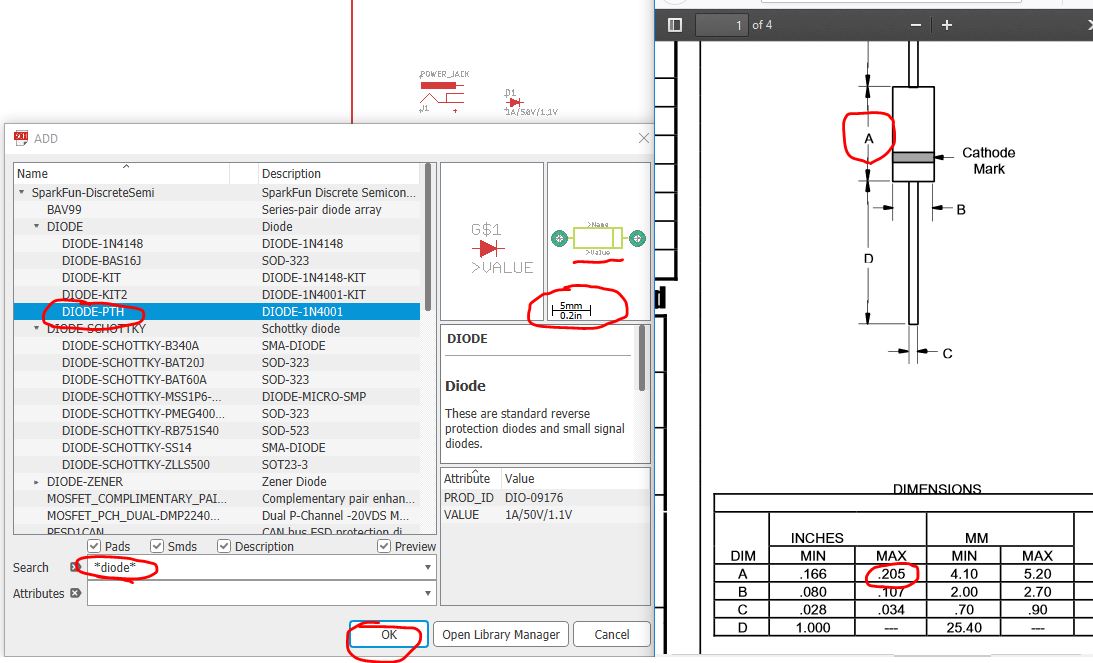Zoom out the PDF with minus icon
This screenshot has width=1093, height=663.
click(914, 25)
